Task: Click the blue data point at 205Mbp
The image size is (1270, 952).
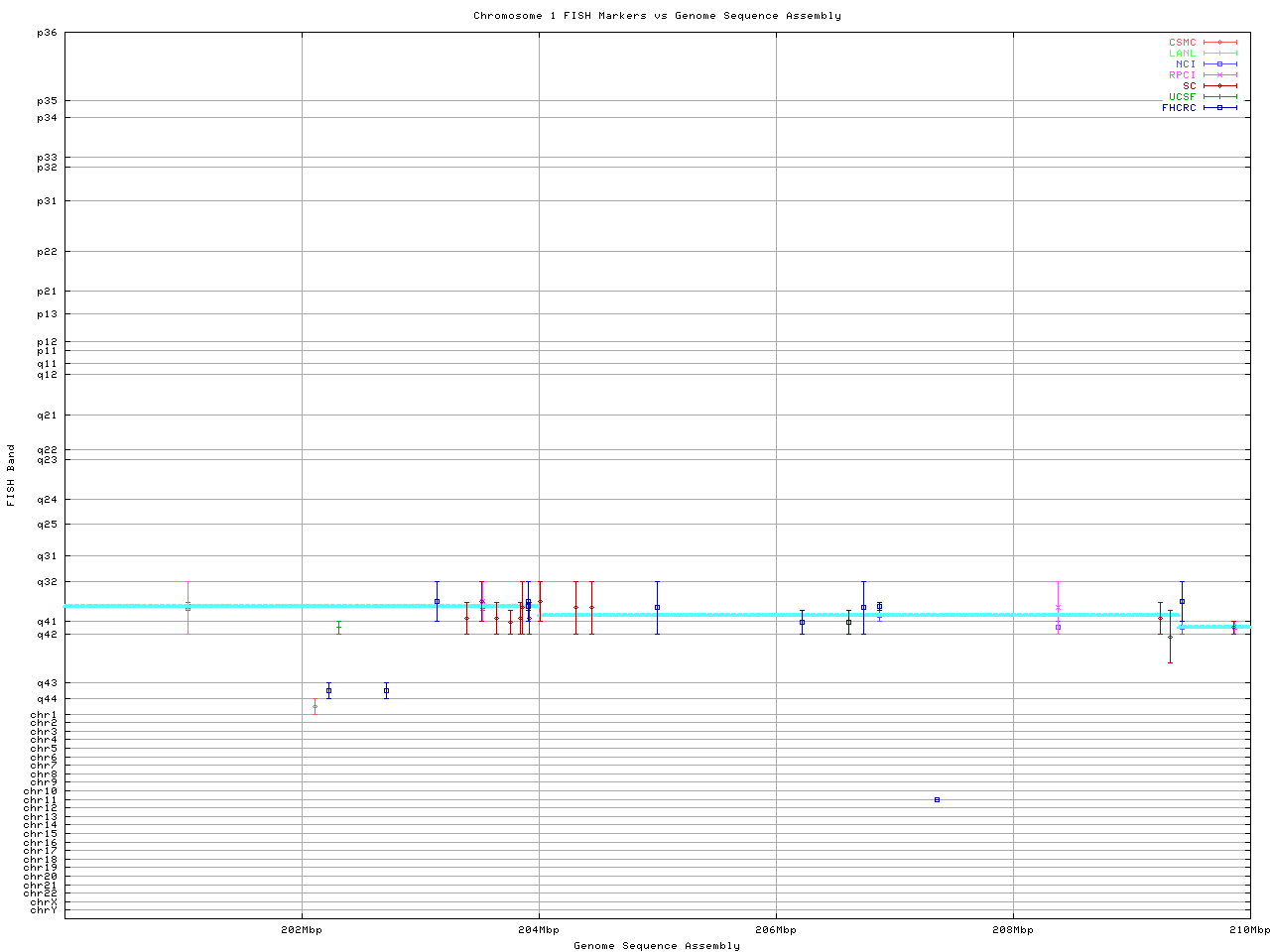Action: (657, 607)
